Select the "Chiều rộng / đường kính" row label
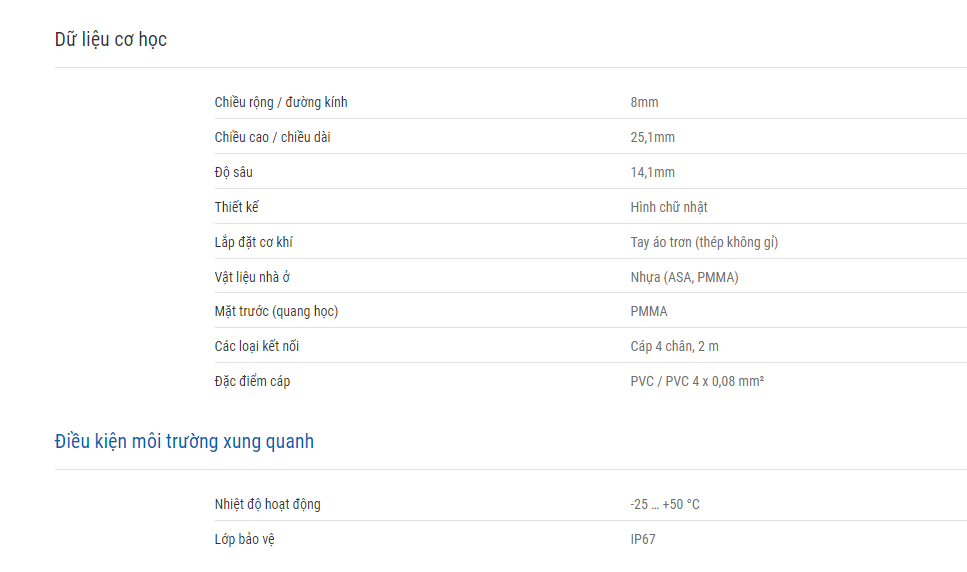Screen dimensions: 967x572 281,102
